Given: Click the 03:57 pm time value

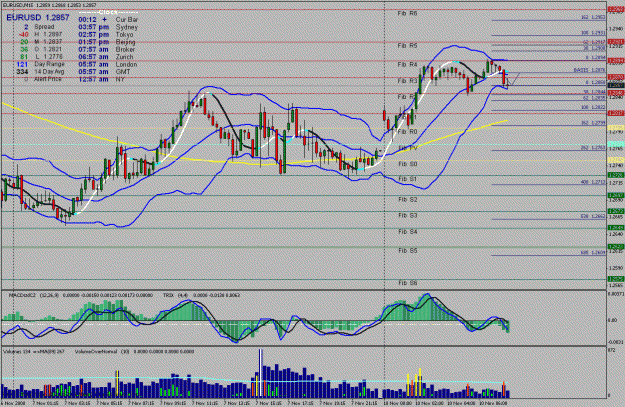Looking at the screenshot, I should tap(94, 27).
